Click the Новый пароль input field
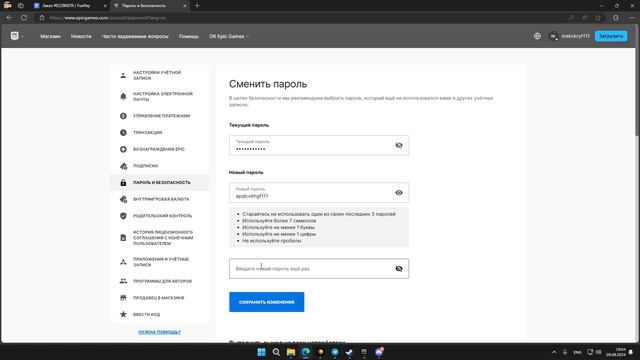The image size is (640, 360). [x=319, y=193]
